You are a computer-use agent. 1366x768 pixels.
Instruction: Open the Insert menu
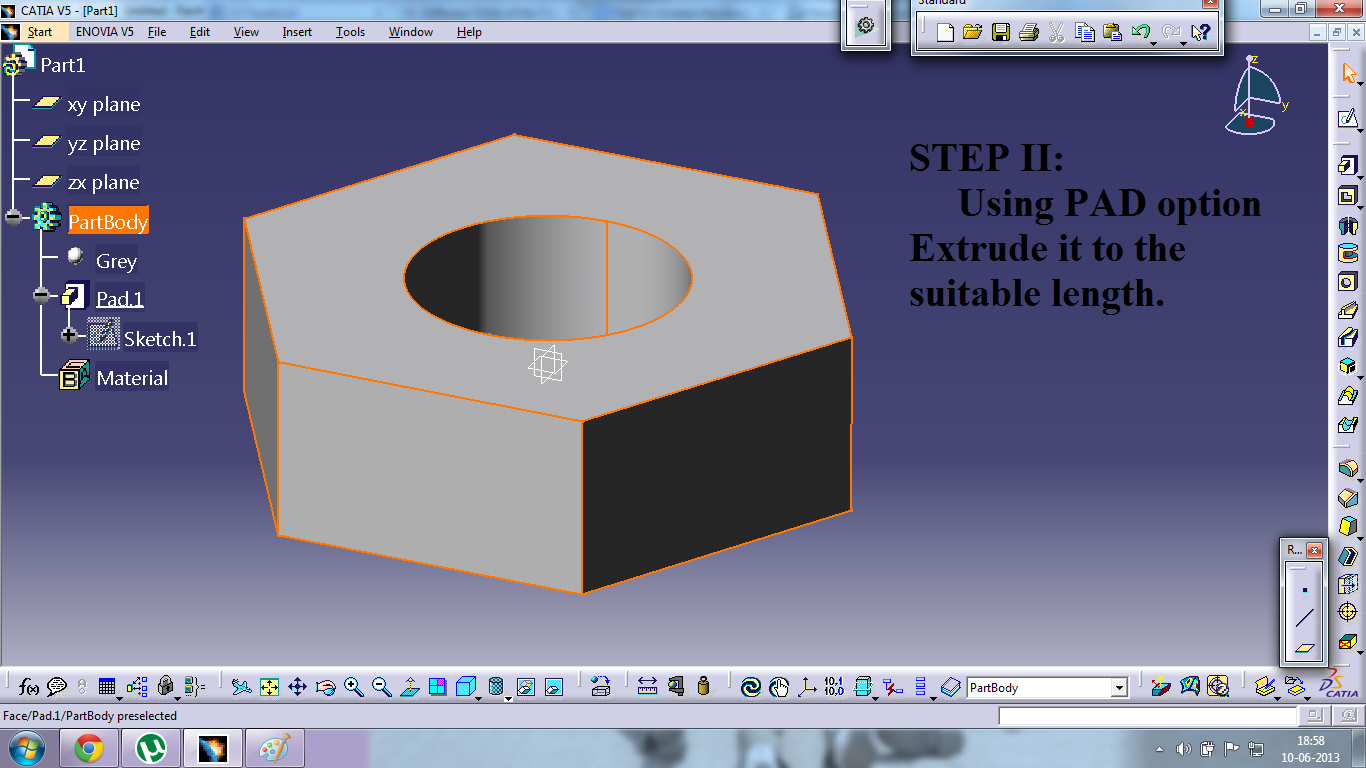click(297, 32)
